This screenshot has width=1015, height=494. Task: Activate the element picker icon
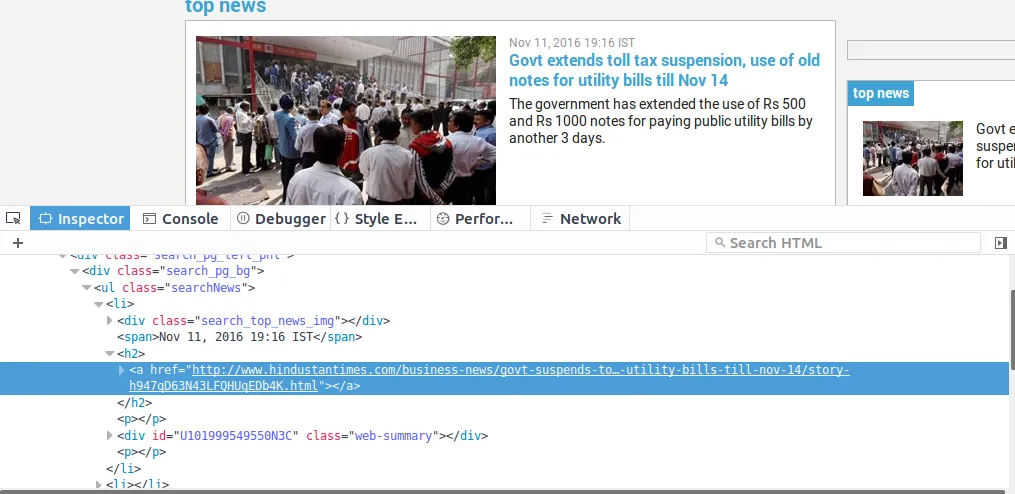pyautogui.click(x=13, y=218)
